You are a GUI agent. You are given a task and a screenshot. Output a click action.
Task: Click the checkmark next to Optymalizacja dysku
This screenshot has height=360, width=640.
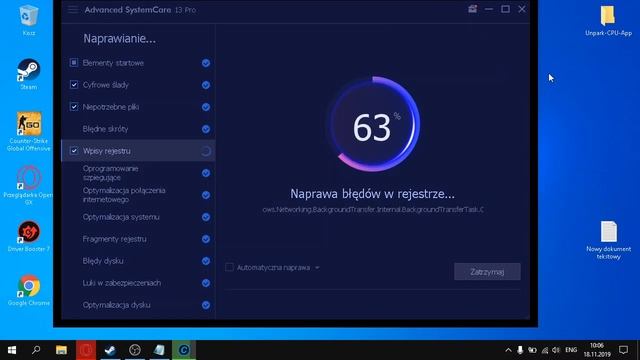[206, 305]
